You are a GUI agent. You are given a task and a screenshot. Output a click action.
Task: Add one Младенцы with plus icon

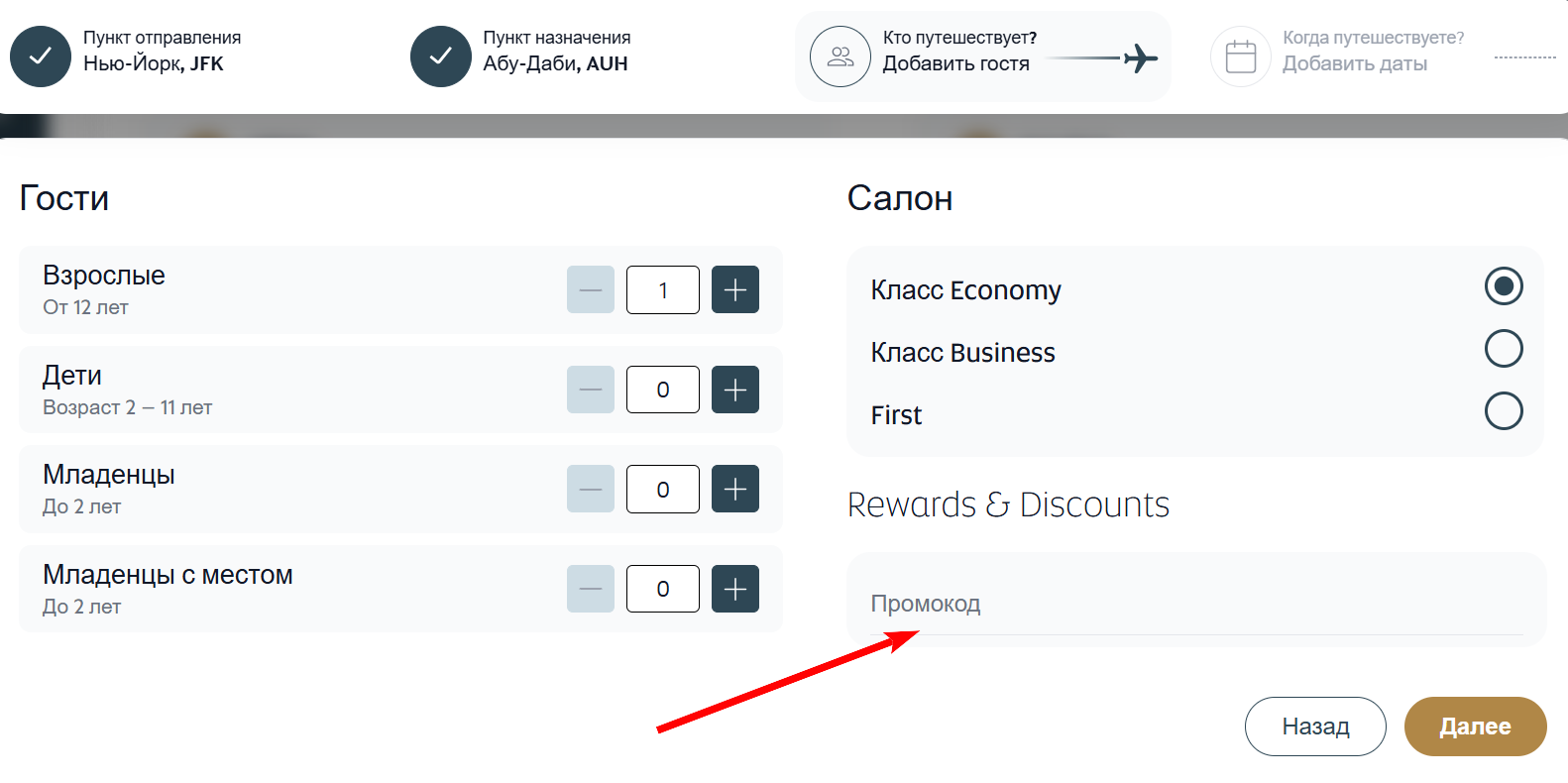pos(734,489)
